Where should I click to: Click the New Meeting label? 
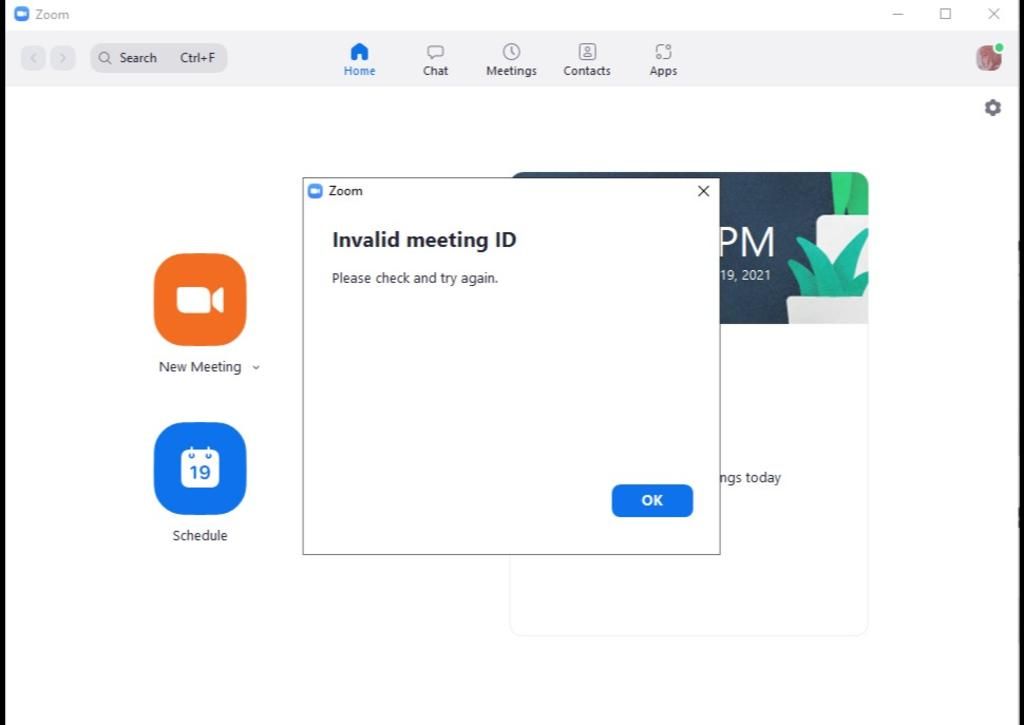coord(200,367)
